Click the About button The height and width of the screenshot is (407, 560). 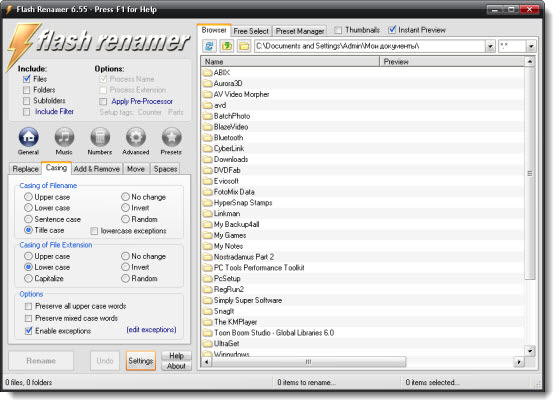(x=176, y=366)
